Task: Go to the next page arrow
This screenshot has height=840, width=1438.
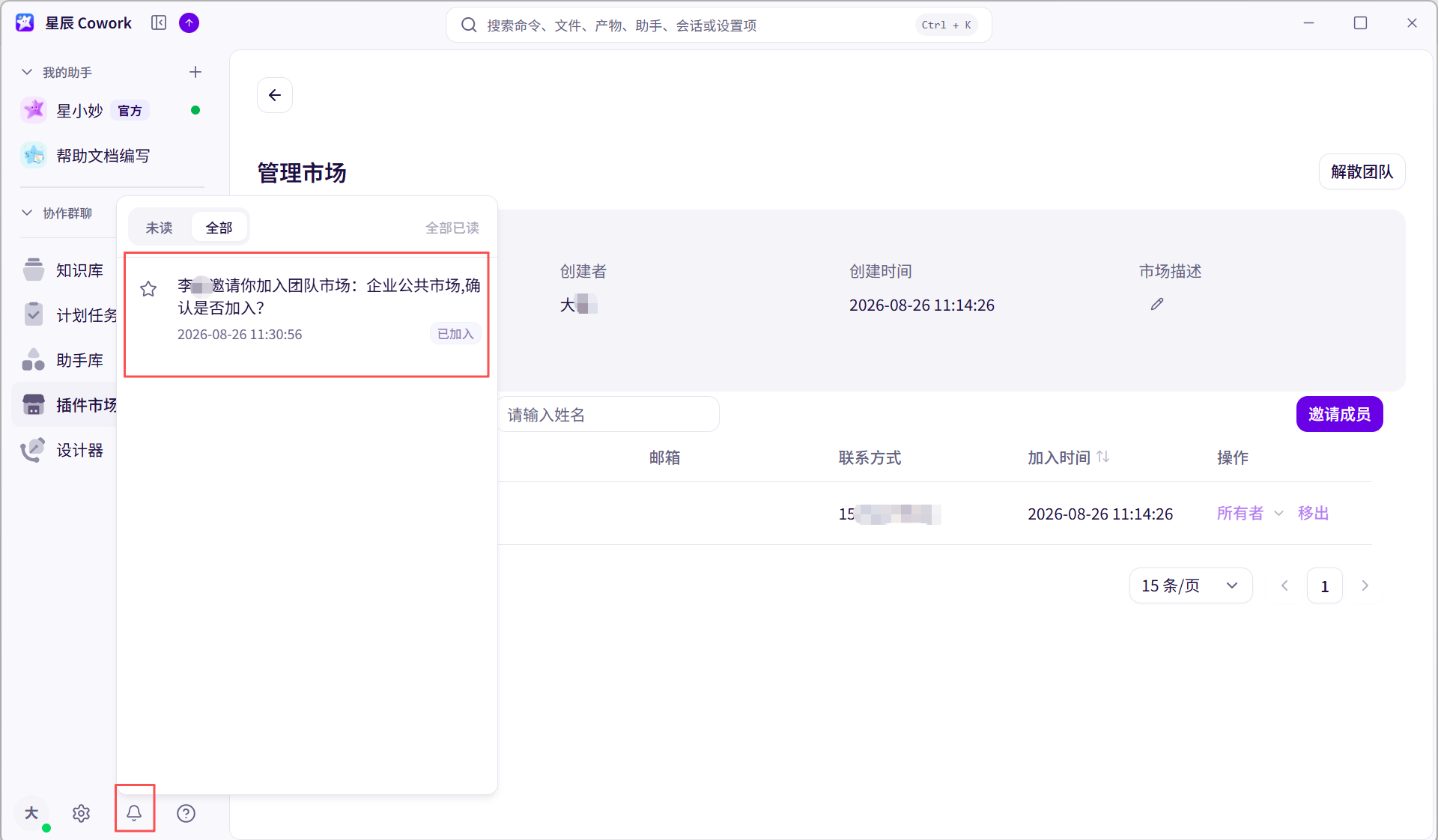Action: tap(1365, 585)
